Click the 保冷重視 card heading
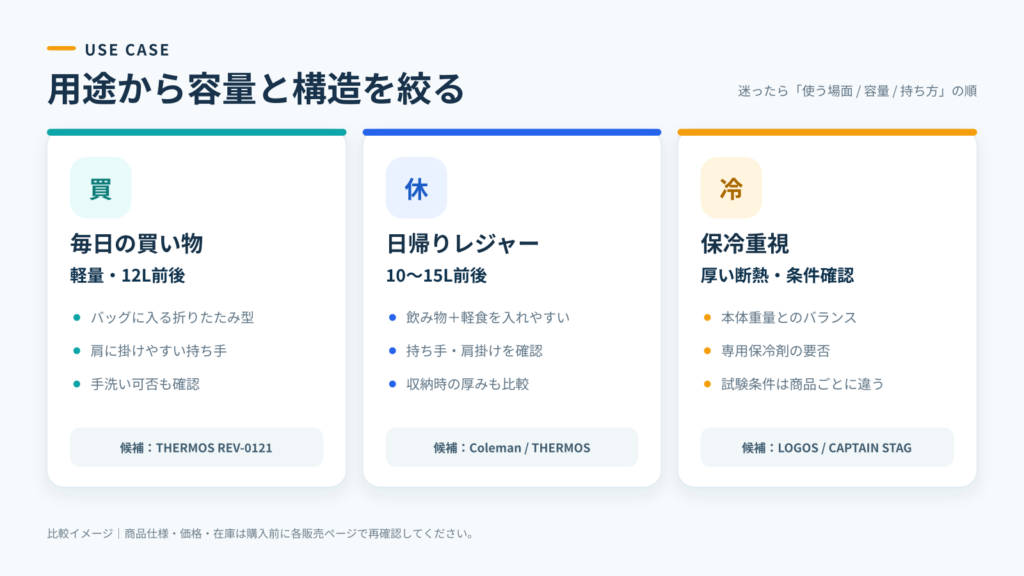The height and width of the screenshot is (576, 1024). pos(745,244)
